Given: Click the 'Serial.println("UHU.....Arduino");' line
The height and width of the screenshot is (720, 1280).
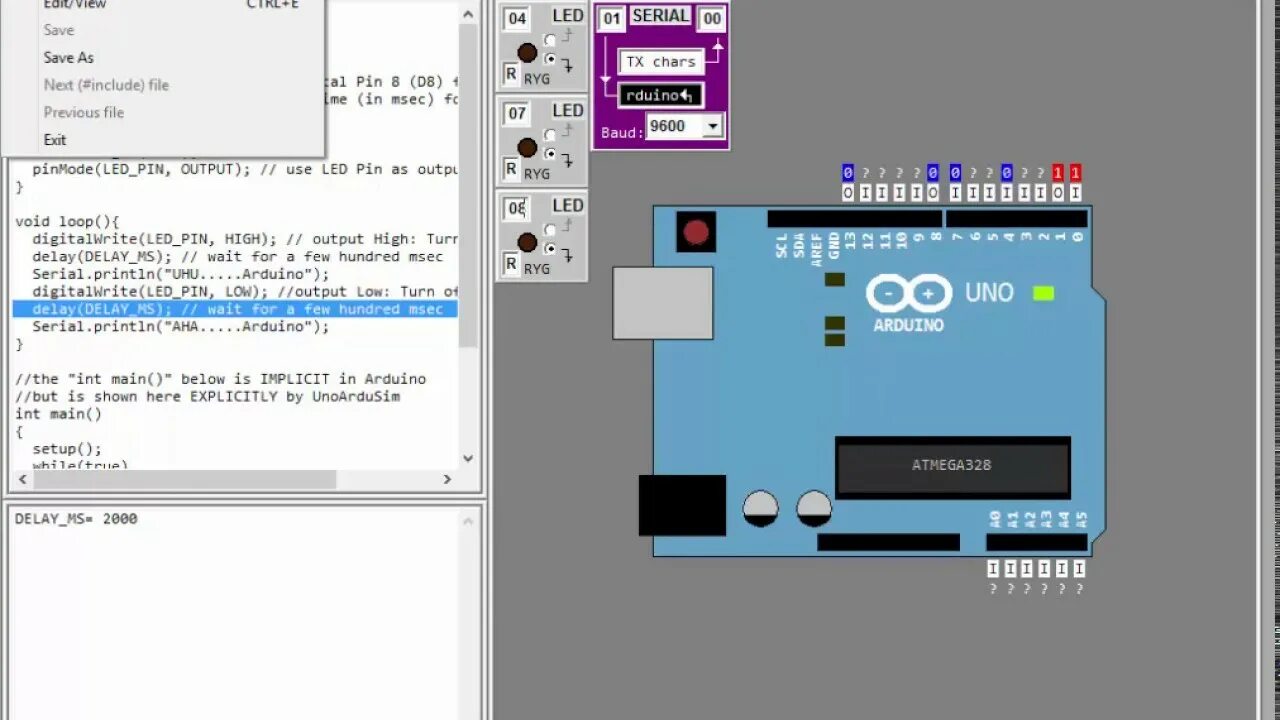Looking at the screenshot, I should pos(180,274).
